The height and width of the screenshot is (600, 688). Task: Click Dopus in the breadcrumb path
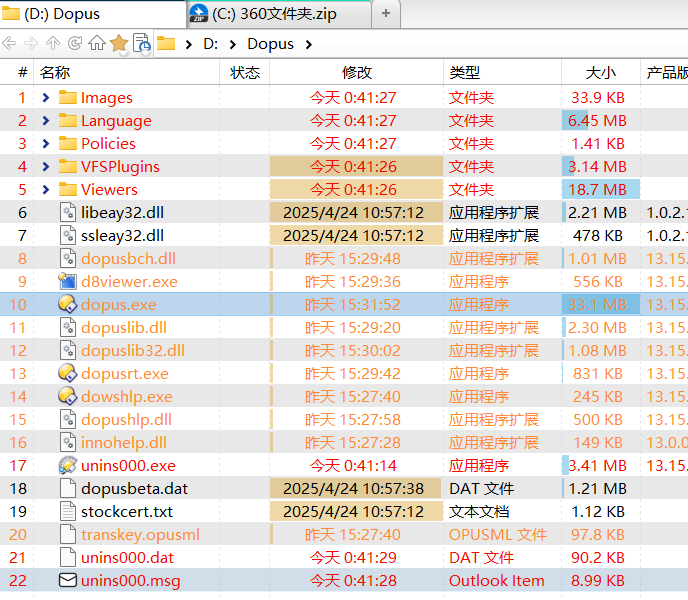[270, 44]
